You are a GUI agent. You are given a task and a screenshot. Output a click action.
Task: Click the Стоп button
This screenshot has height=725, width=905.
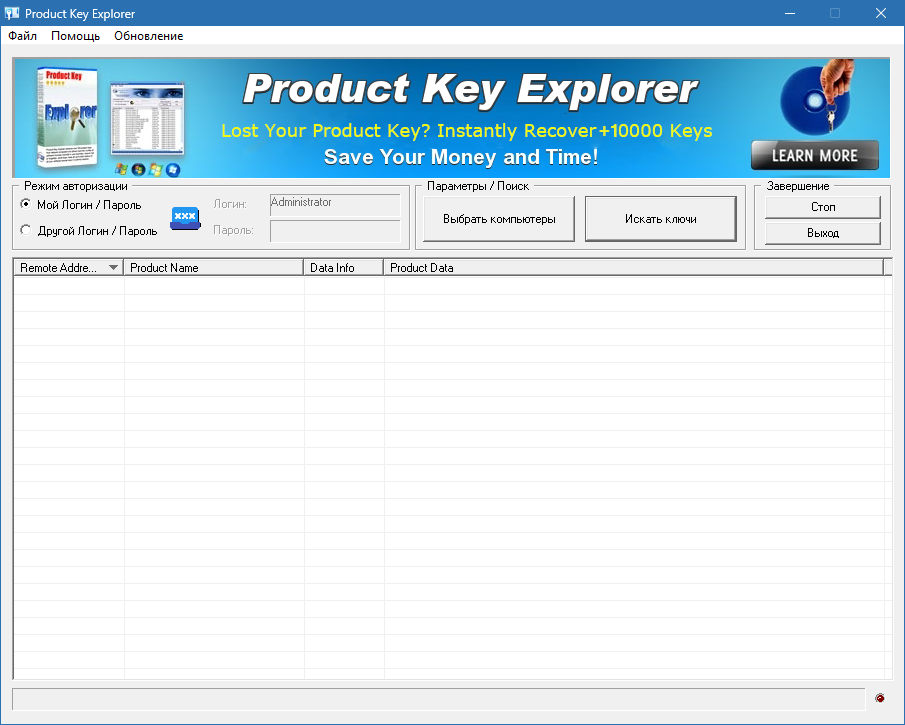tap(823, 207)
